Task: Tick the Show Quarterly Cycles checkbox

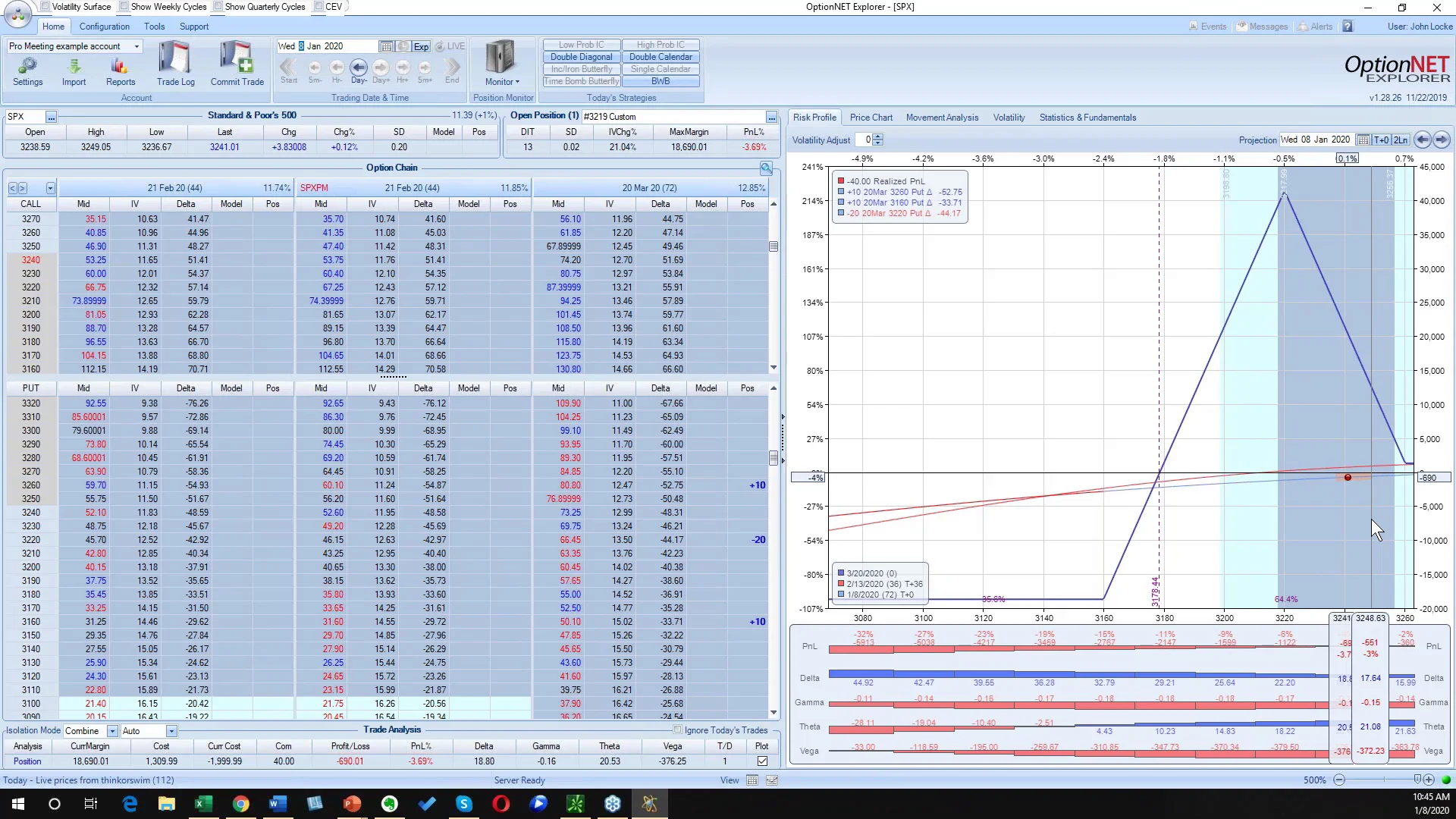Action: tap(218, 7)
